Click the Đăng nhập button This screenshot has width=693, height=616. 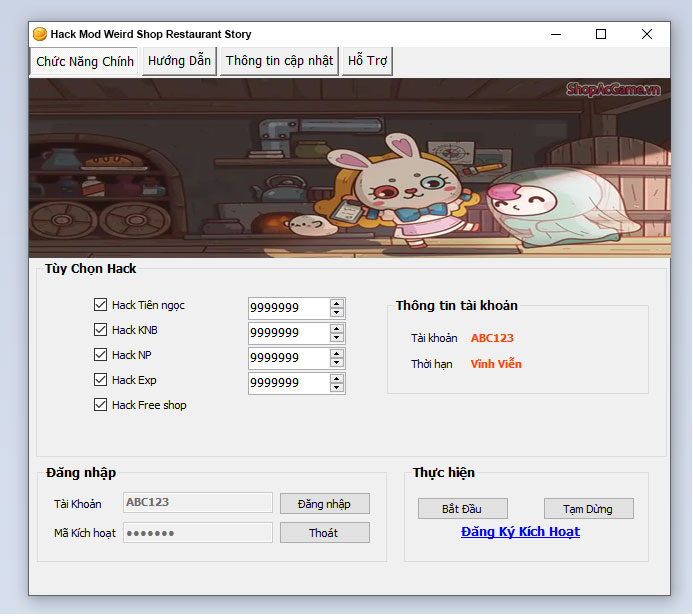click(325, 504)
